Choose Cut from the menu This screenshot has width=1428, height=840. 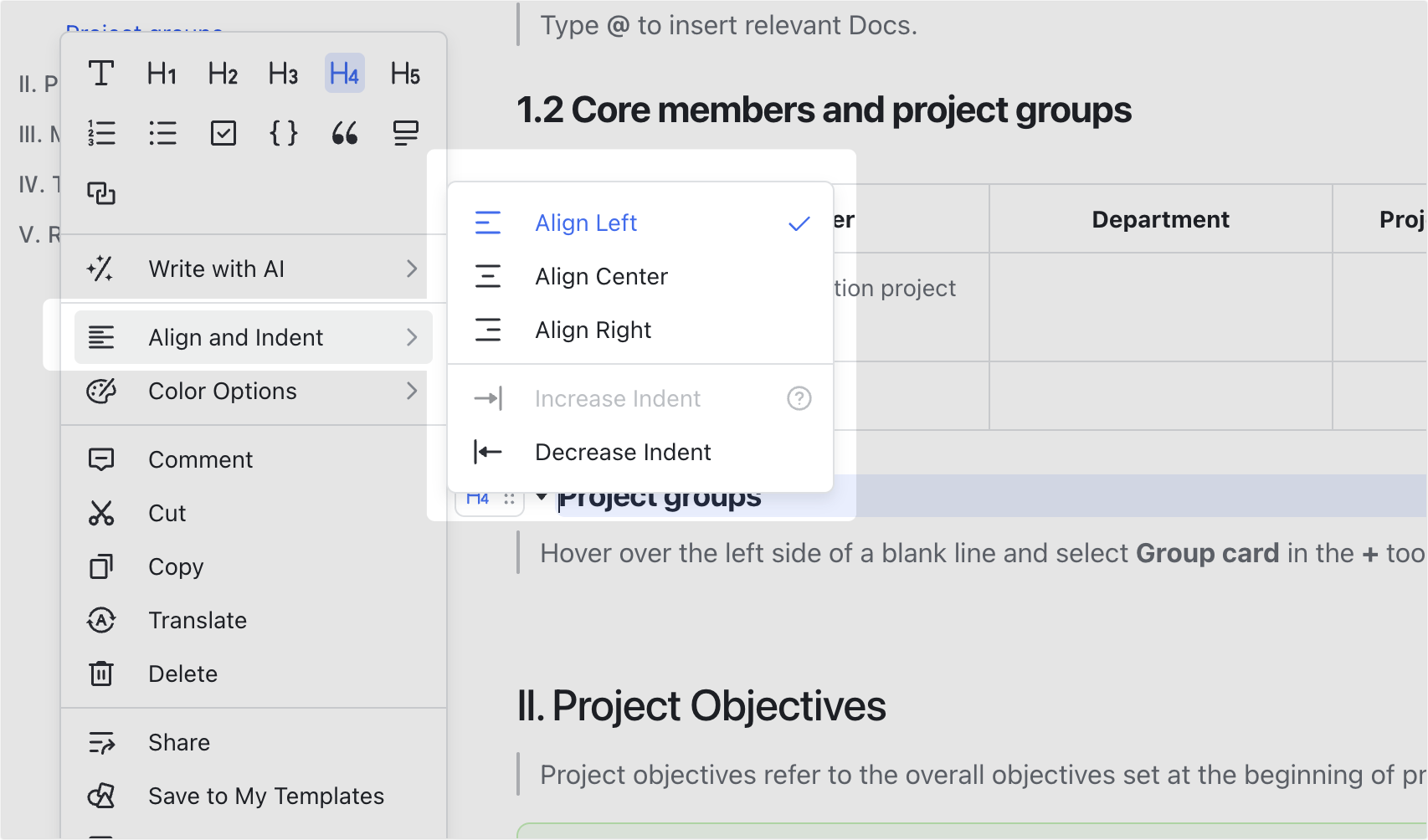(253, 513)
